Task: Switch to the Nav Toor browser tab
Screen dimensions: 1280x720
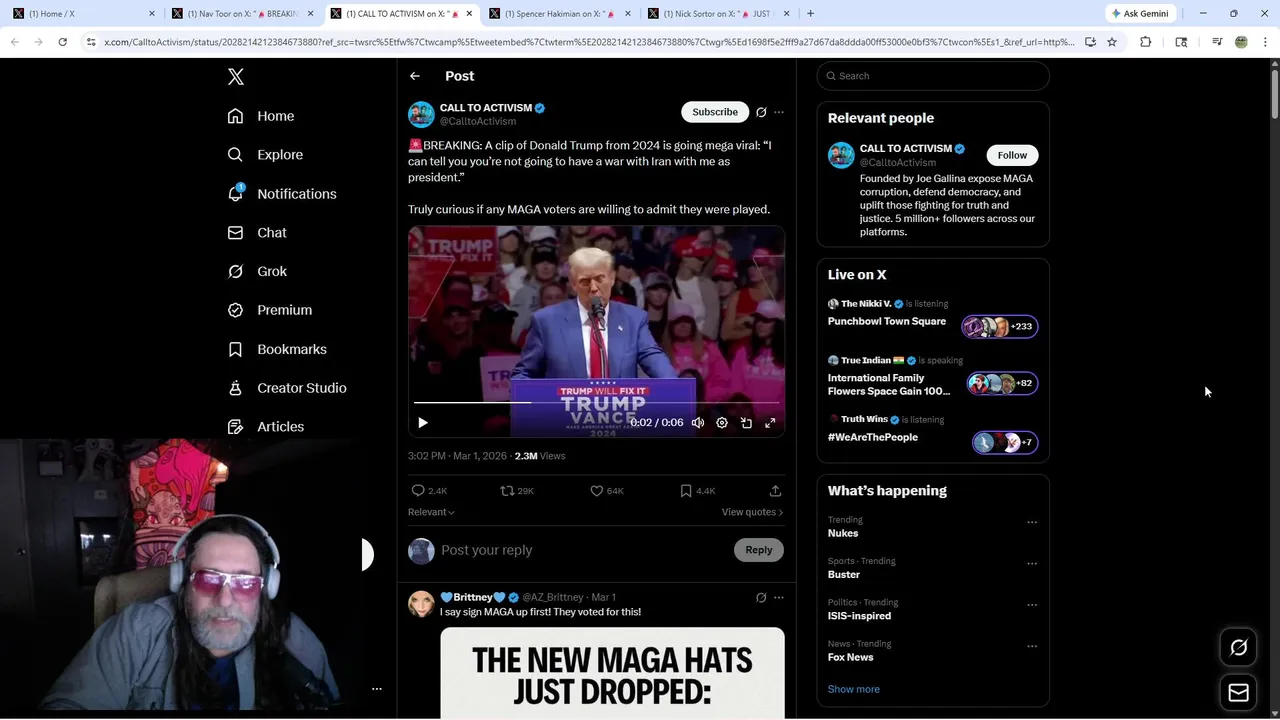Action: point(241,13)
